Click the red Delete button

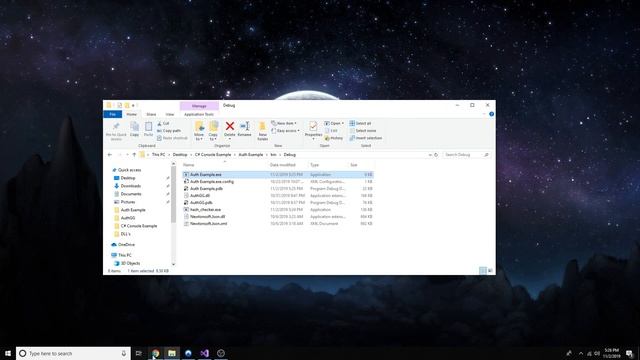tap(230, 130)
